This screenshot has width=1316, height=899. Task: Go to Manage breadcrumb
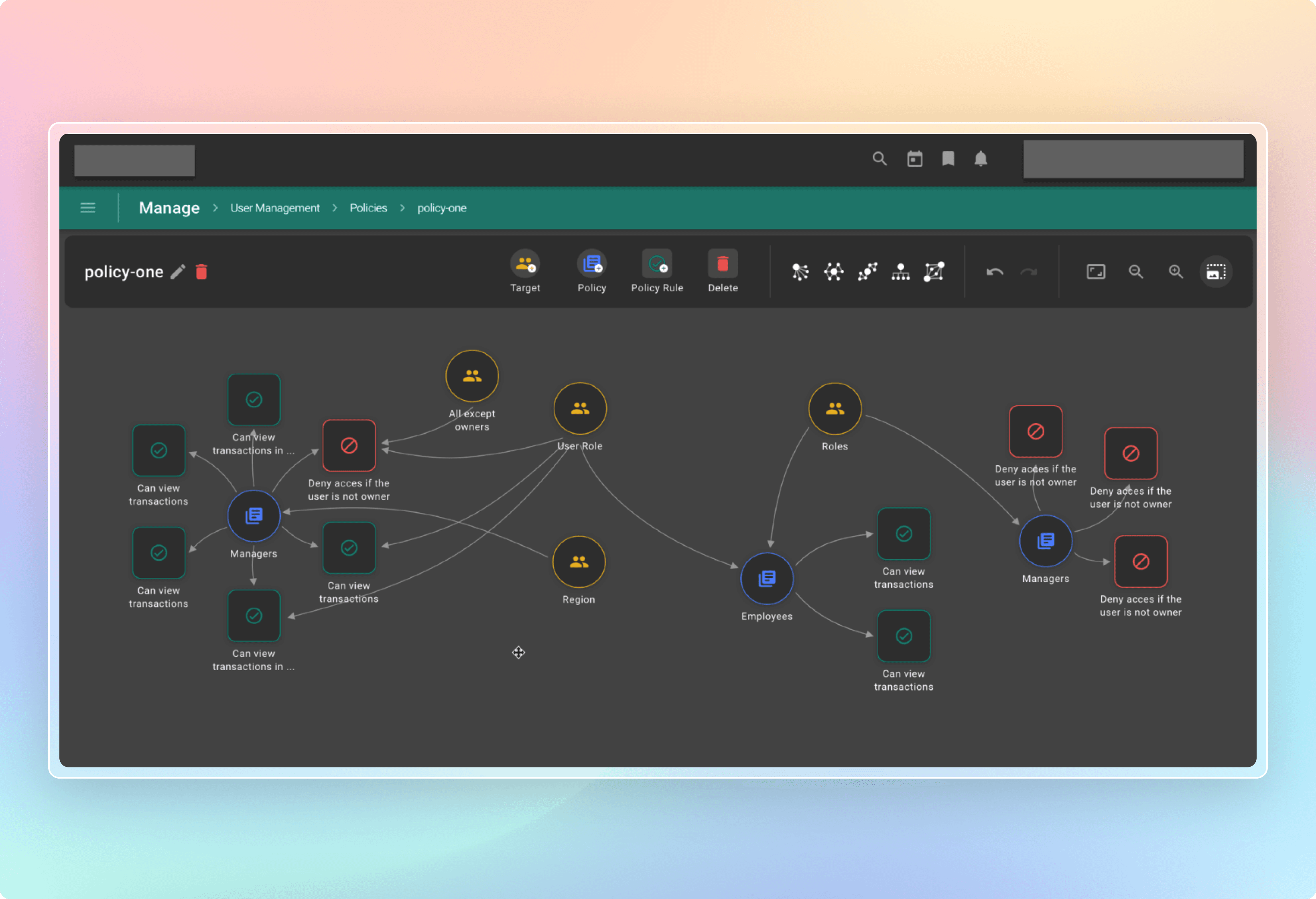pyautogui.click(x=169, y=208)
